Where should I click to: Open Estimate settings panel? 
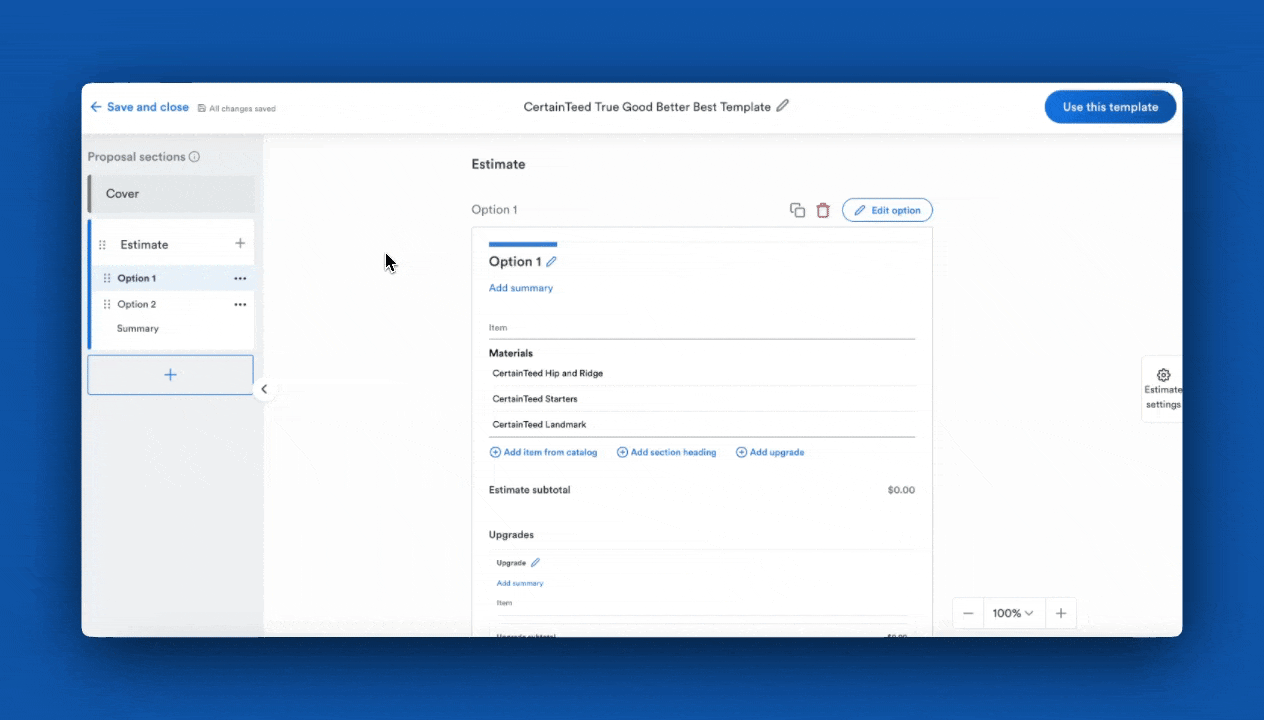click(1162, 389)
